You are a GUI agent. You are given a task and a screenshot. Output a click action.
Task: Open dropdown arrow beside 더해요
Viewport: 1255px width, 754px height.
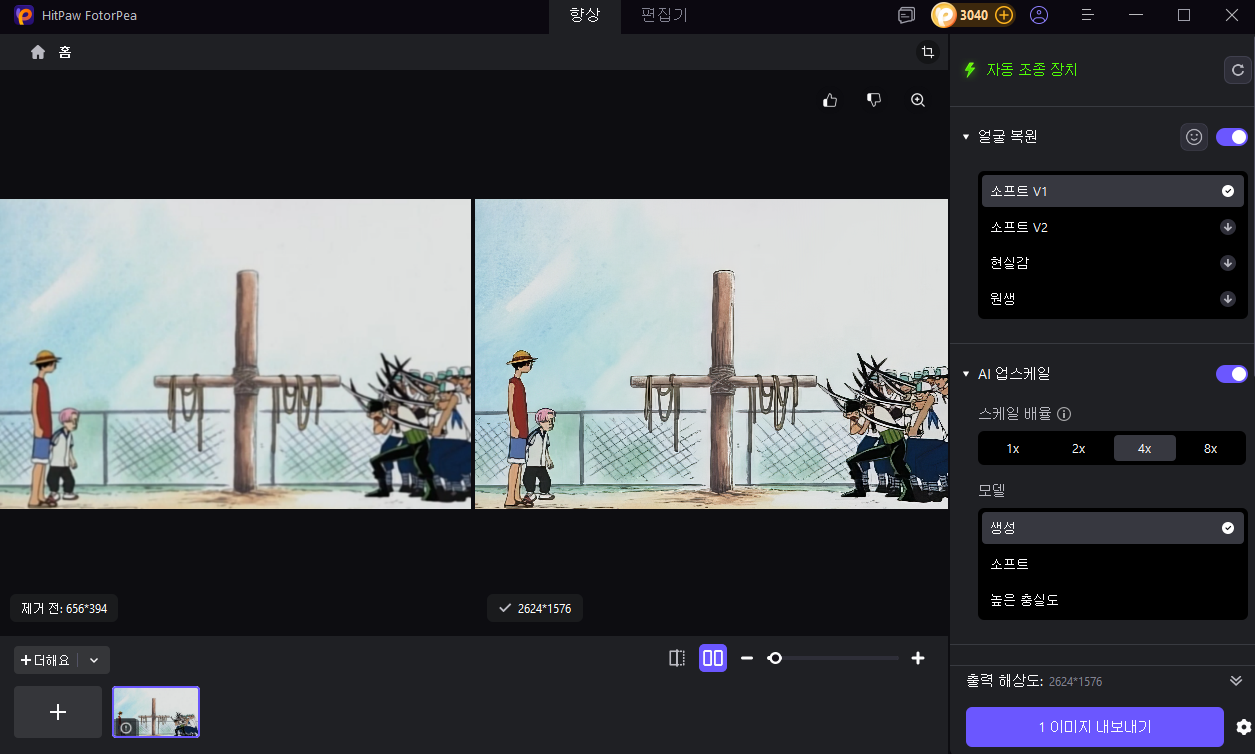click(94, 660)
